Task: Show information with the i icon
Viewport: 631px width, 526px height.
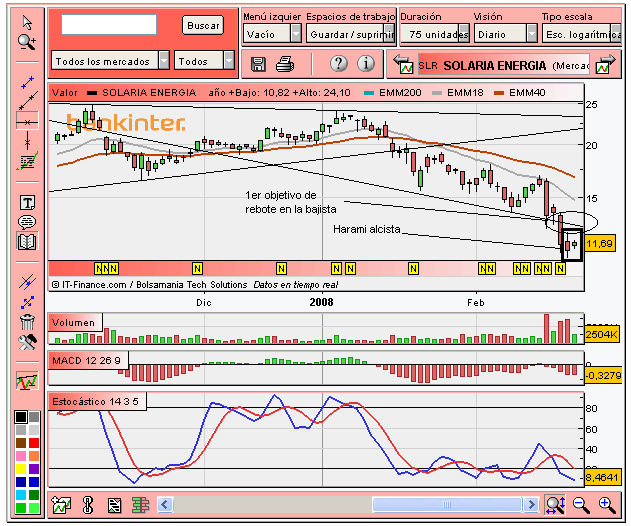Action: 366,64
